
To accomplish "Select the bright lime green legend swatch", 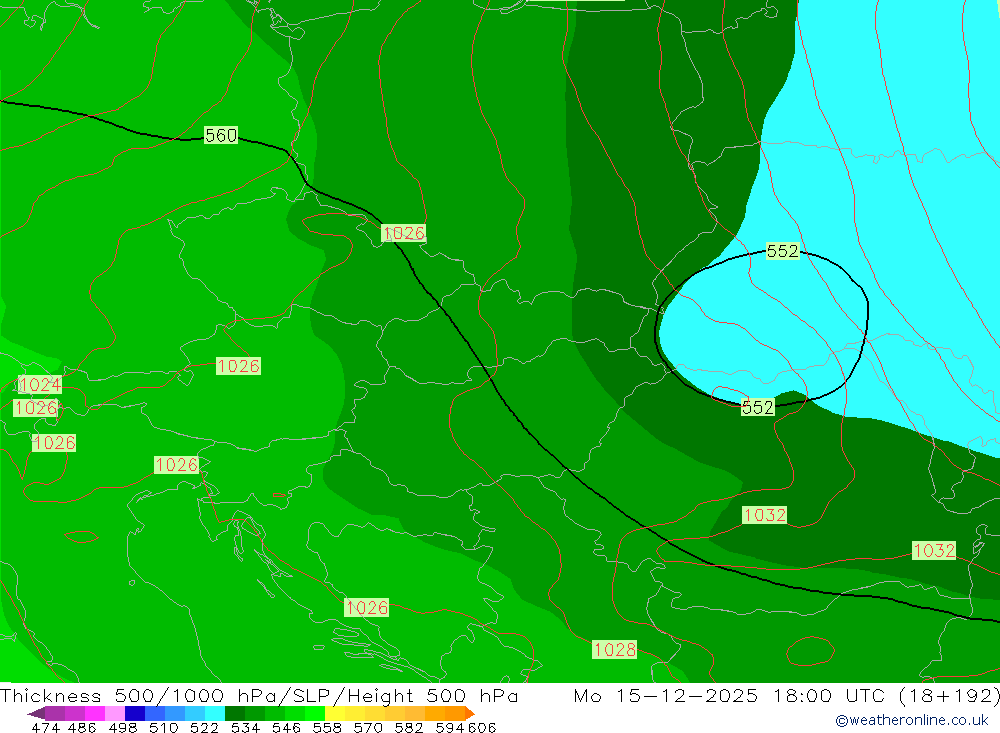I will [x=315, y=713].
